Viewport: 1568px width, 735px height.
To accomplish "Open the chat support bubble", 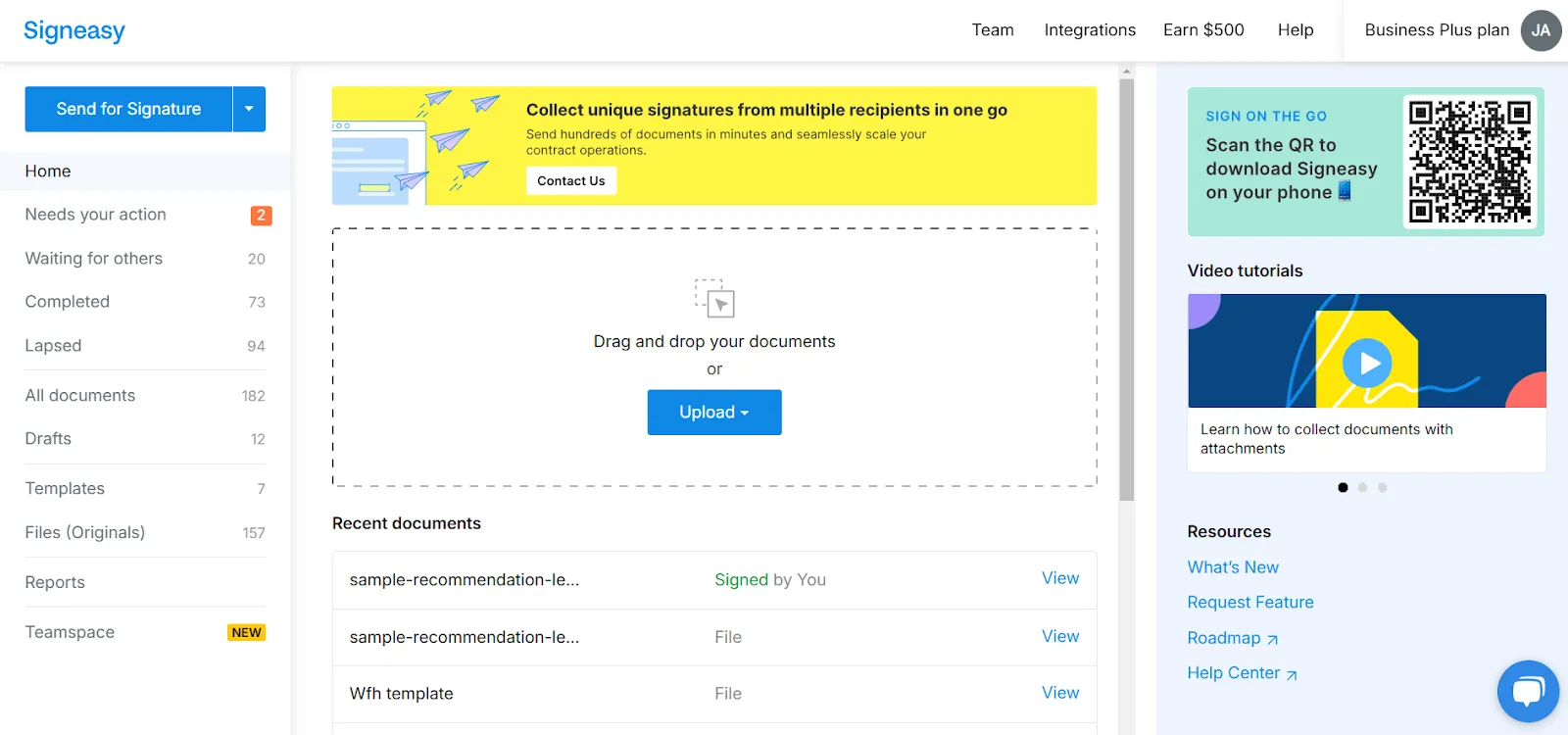I will point(1528,691).
